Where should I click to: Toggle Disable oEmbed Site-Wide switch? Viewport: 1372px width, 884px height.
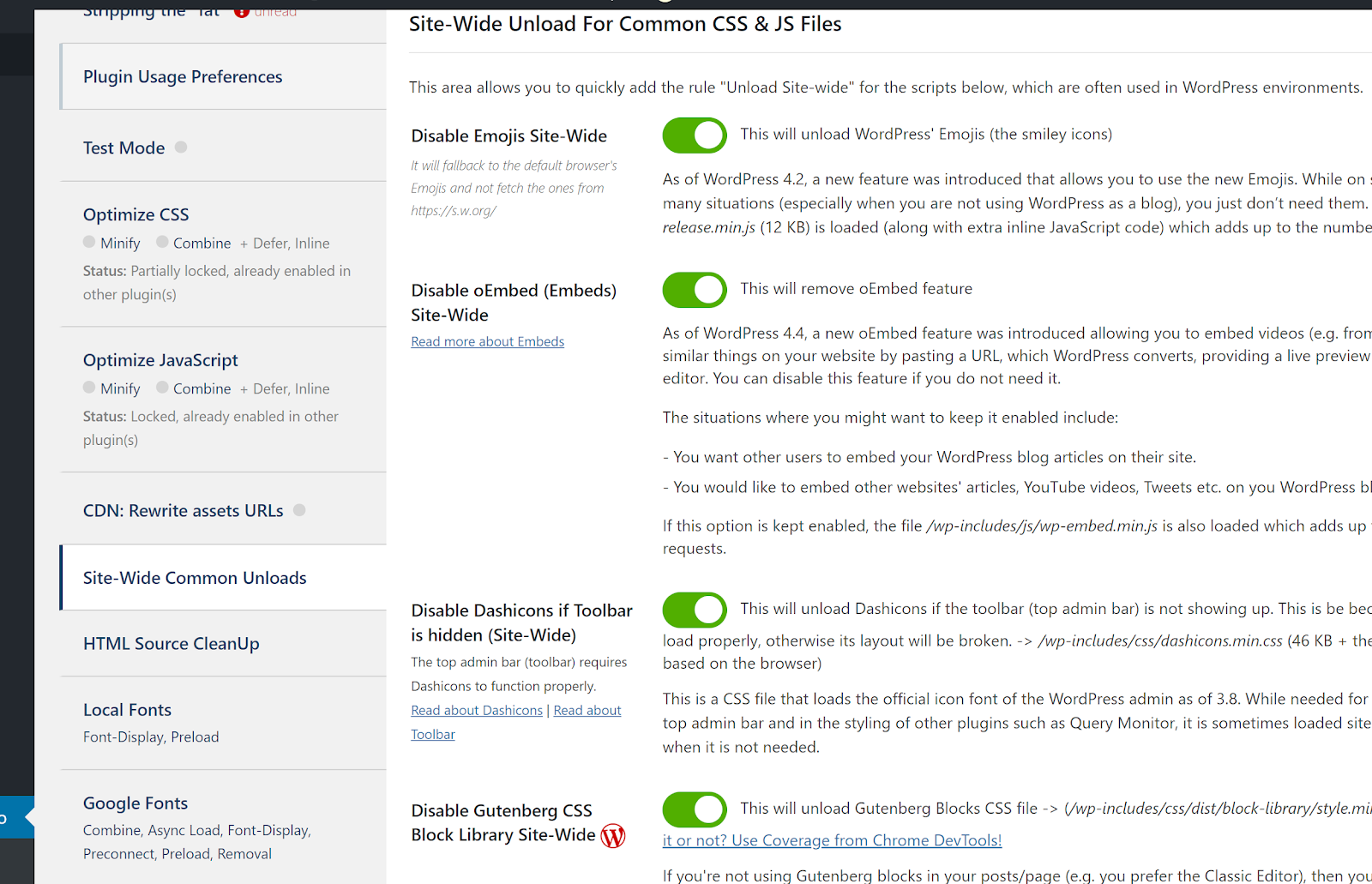tap(695, 290)
